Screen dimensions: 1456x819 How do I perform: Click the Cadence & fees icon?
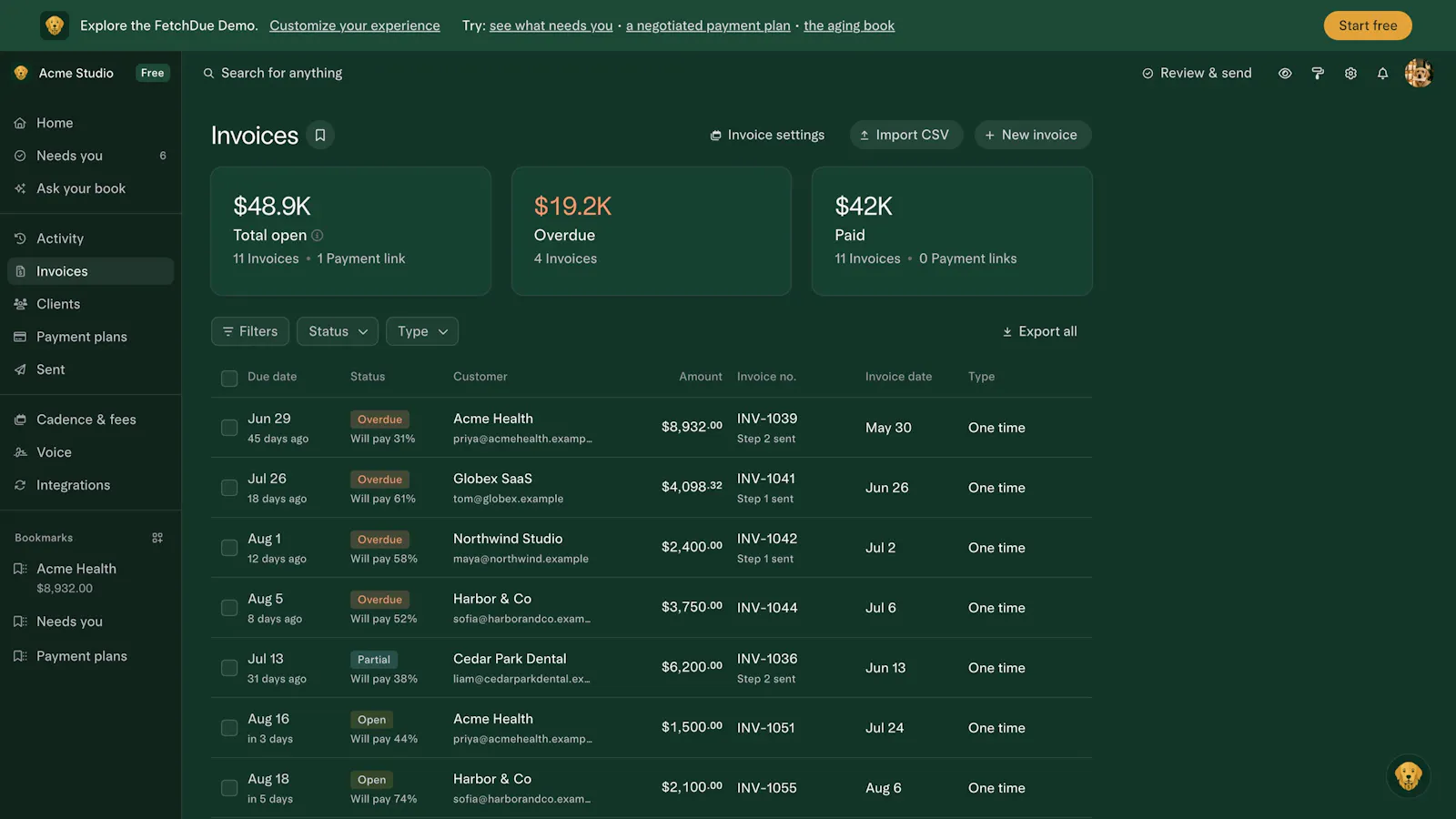[x=20, y=420]
